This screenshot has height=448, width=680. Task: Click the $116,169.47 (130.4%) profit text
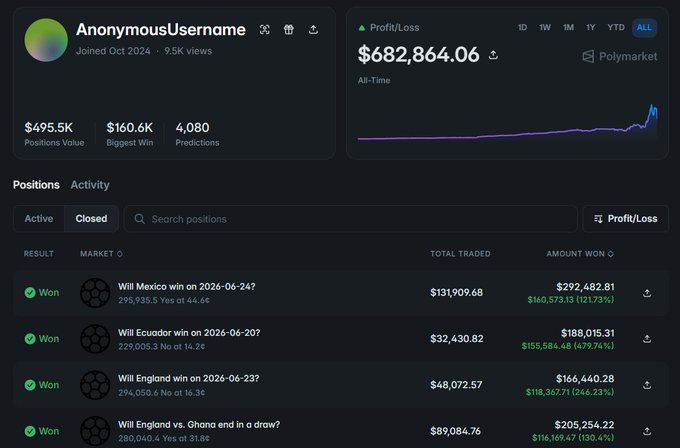(x=573, y=438)
